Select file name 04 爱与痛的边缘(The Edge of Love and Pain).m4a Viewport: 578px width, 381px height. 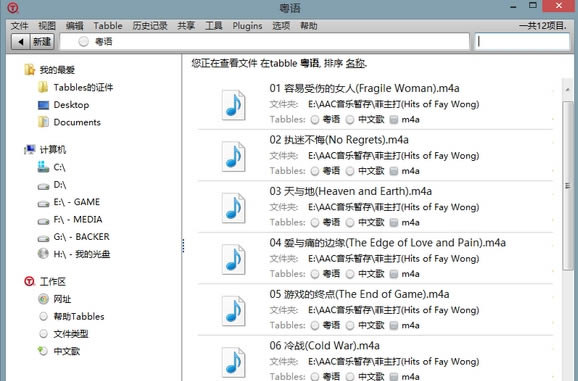point(387,243)
